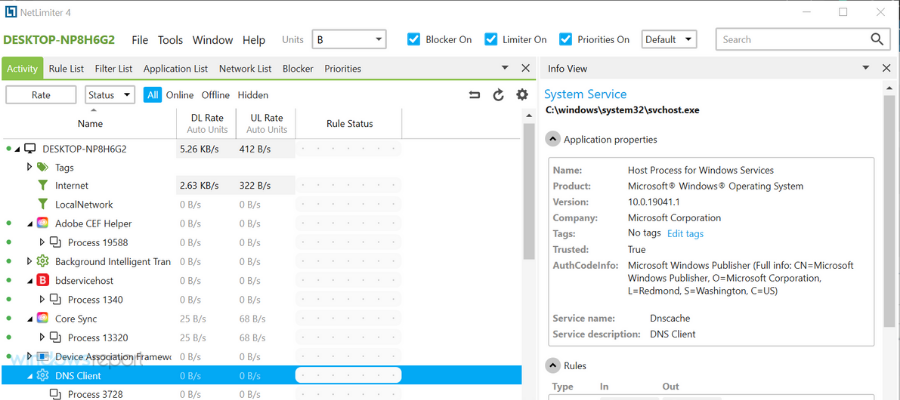Screen dimensions: 900x400
Task: Collapse the Adobe CEF Helper node
Action: 30,224
